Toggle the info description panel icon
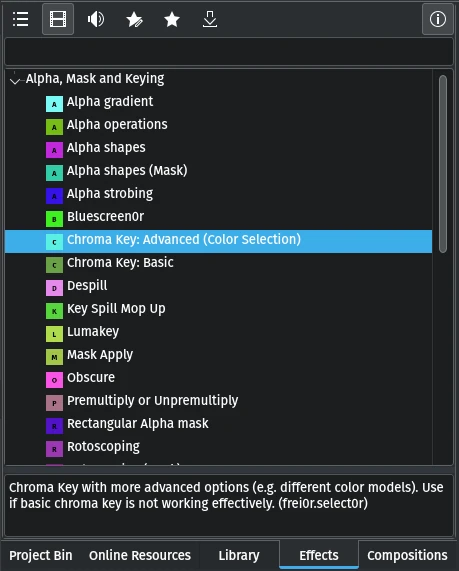The width and height of the screenshot is (459, 571). (x=438, y=19)
